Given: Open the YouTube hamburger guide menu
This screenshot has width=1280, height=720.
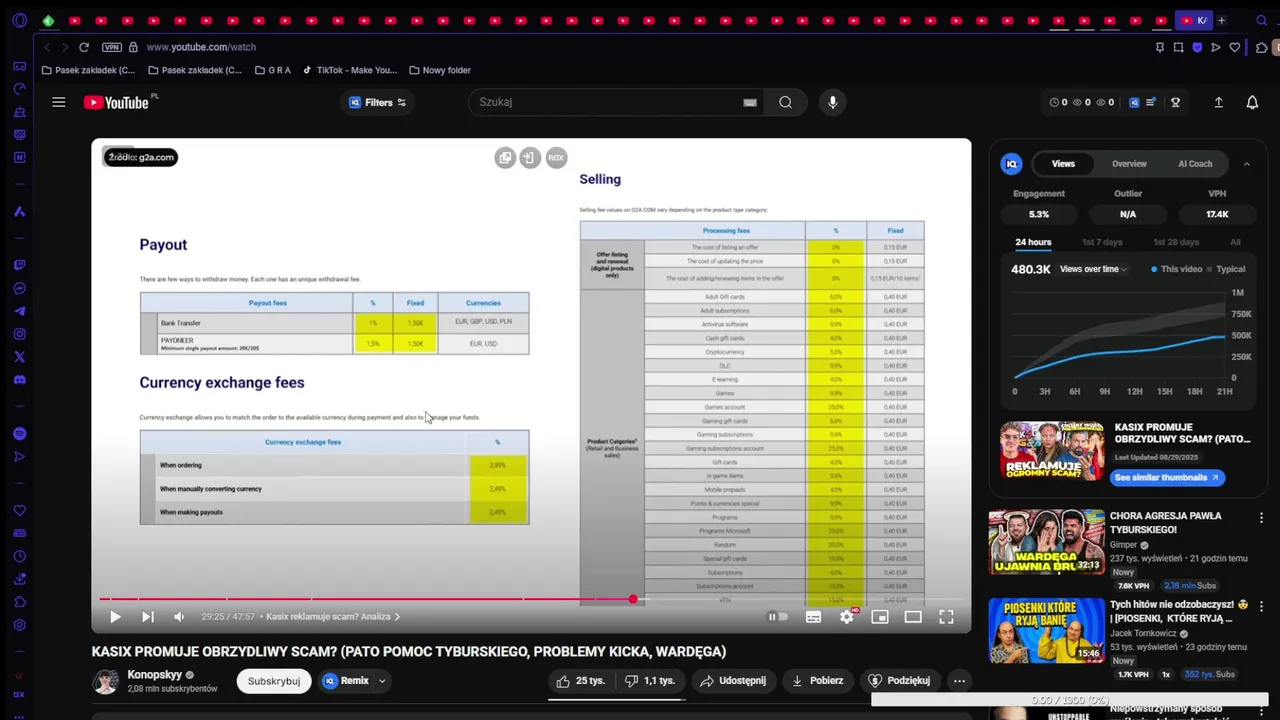Looking at the screenshot, I should pyautogui.click(x=59, y=102).
